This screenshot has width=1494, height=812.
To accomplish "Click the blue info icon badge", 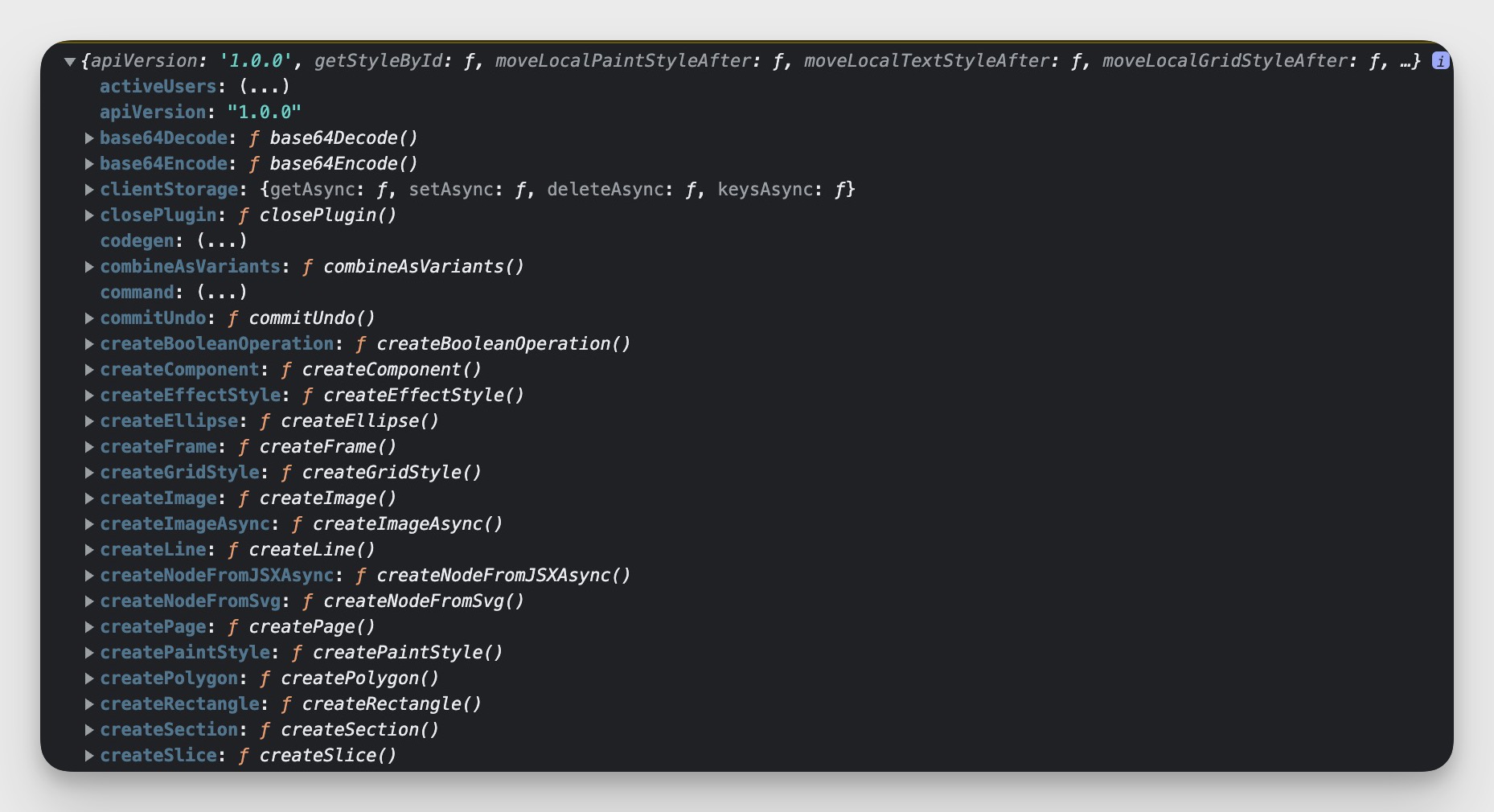I will coord(1440,60).
